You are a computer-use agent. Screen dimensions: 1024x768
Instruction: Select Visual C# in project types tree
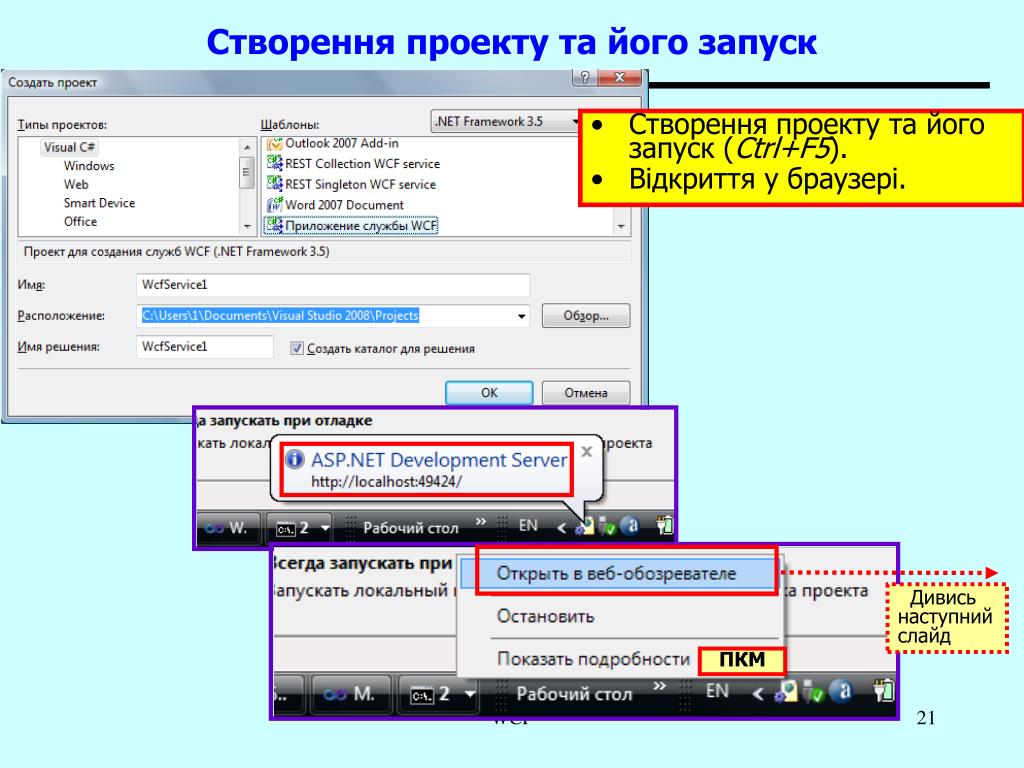(x=69, y=147)
